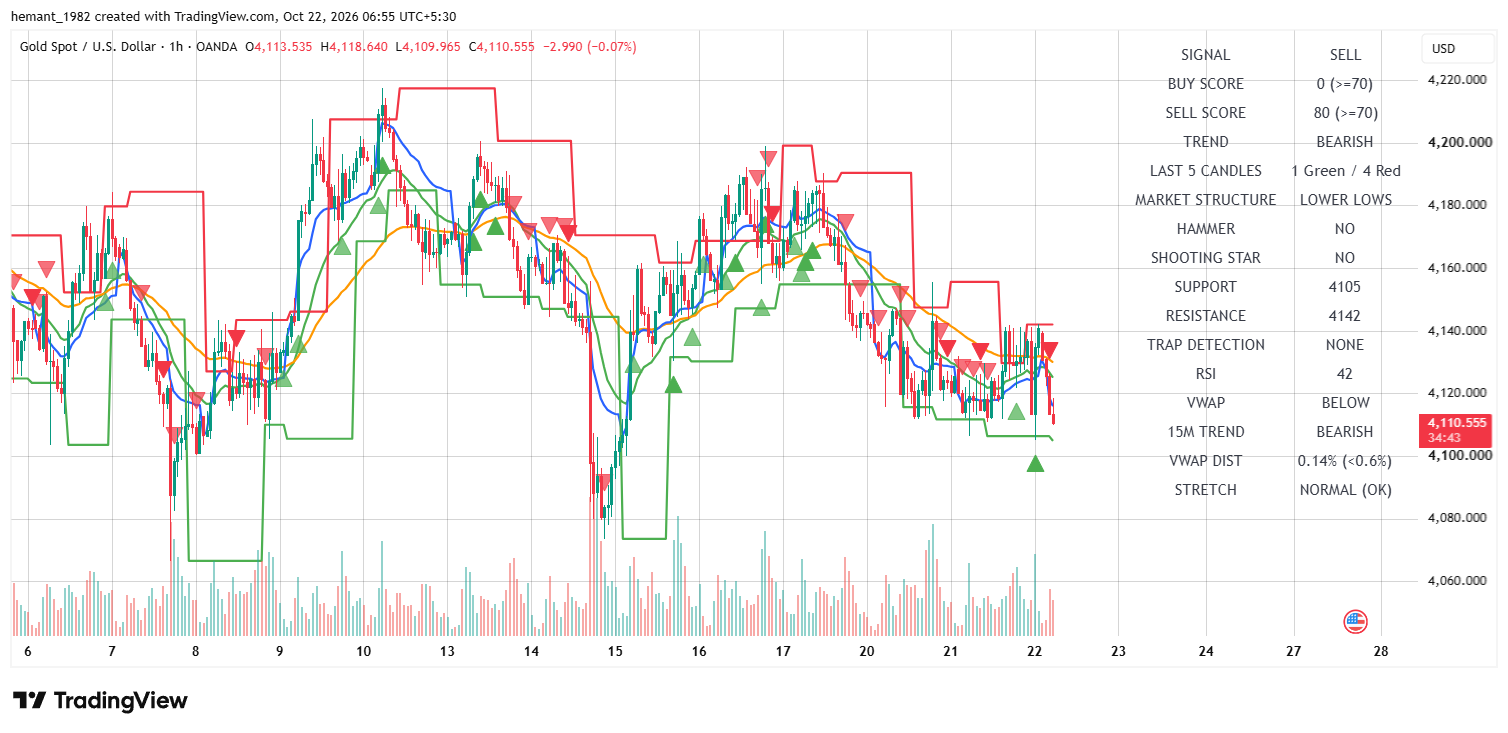Click the 4,080.000 price axis label
The width and height of the screenshot is (1508, 733).
click(1457, 518)
